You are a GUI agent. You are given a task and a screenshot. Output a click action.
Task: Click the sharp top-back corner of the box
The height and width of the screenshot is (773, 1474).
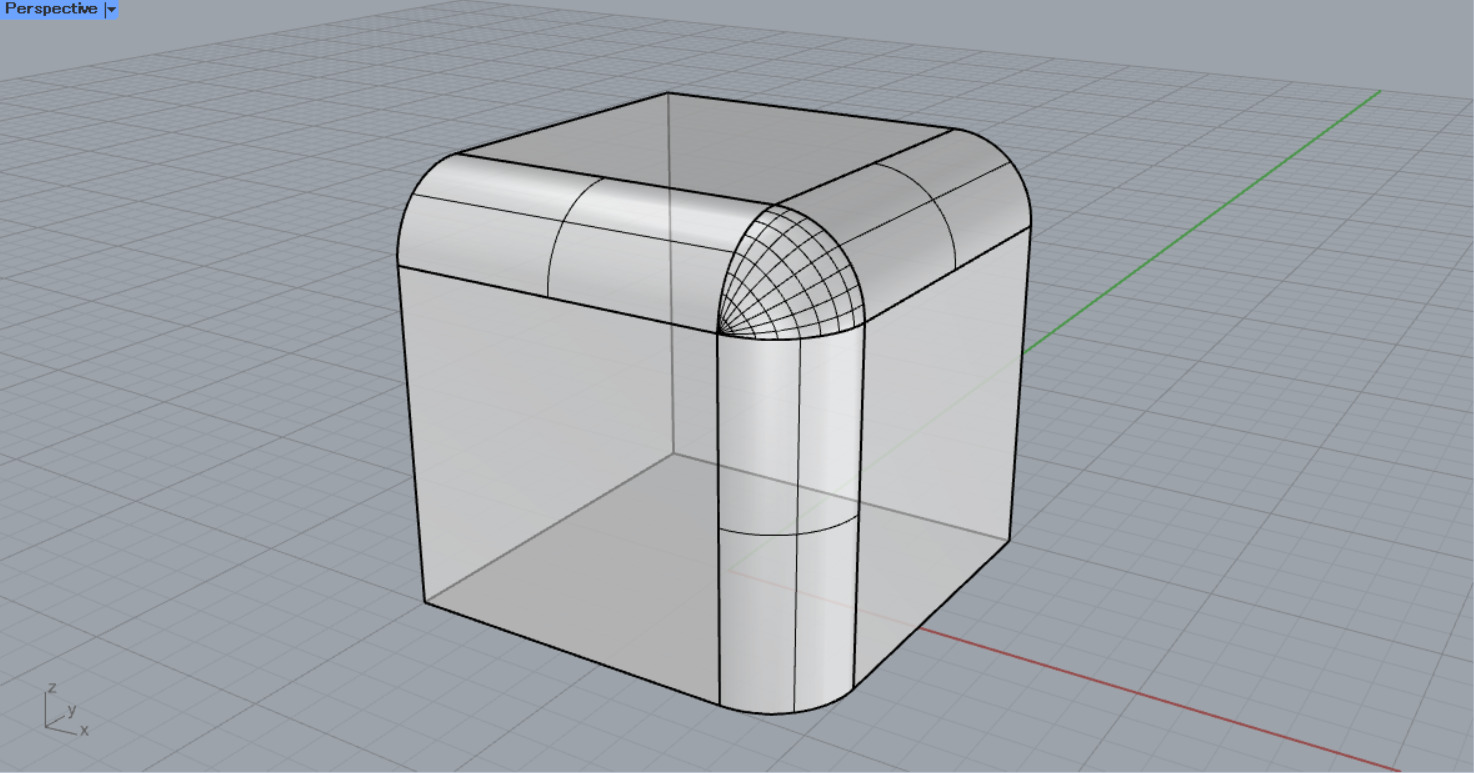tap(668, 93)
